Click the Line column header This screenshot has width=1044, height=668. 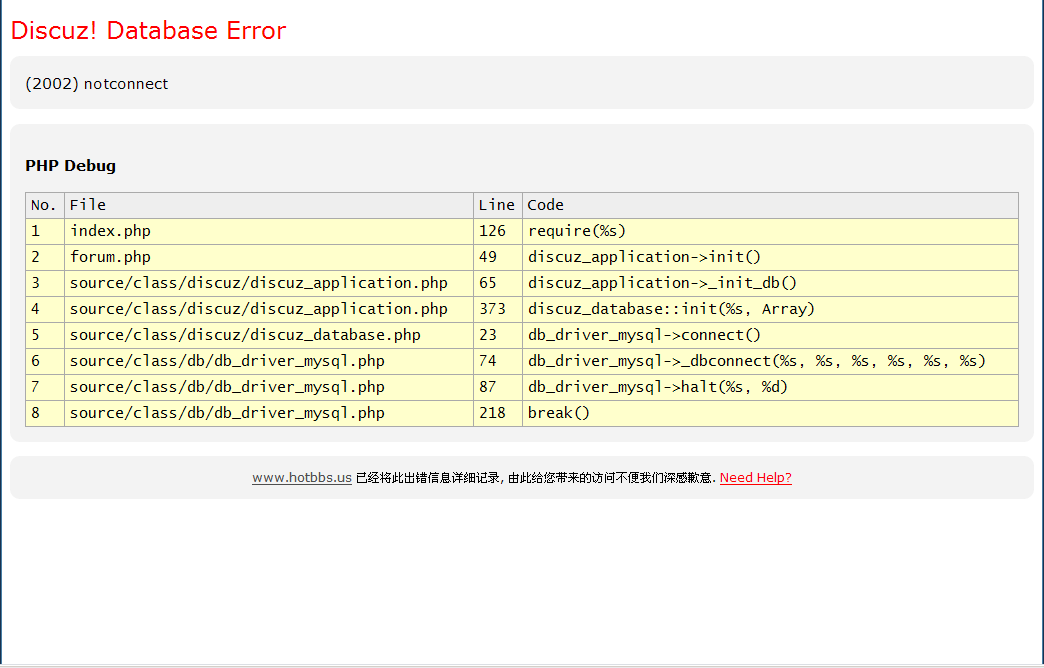(x=497, y=205)
